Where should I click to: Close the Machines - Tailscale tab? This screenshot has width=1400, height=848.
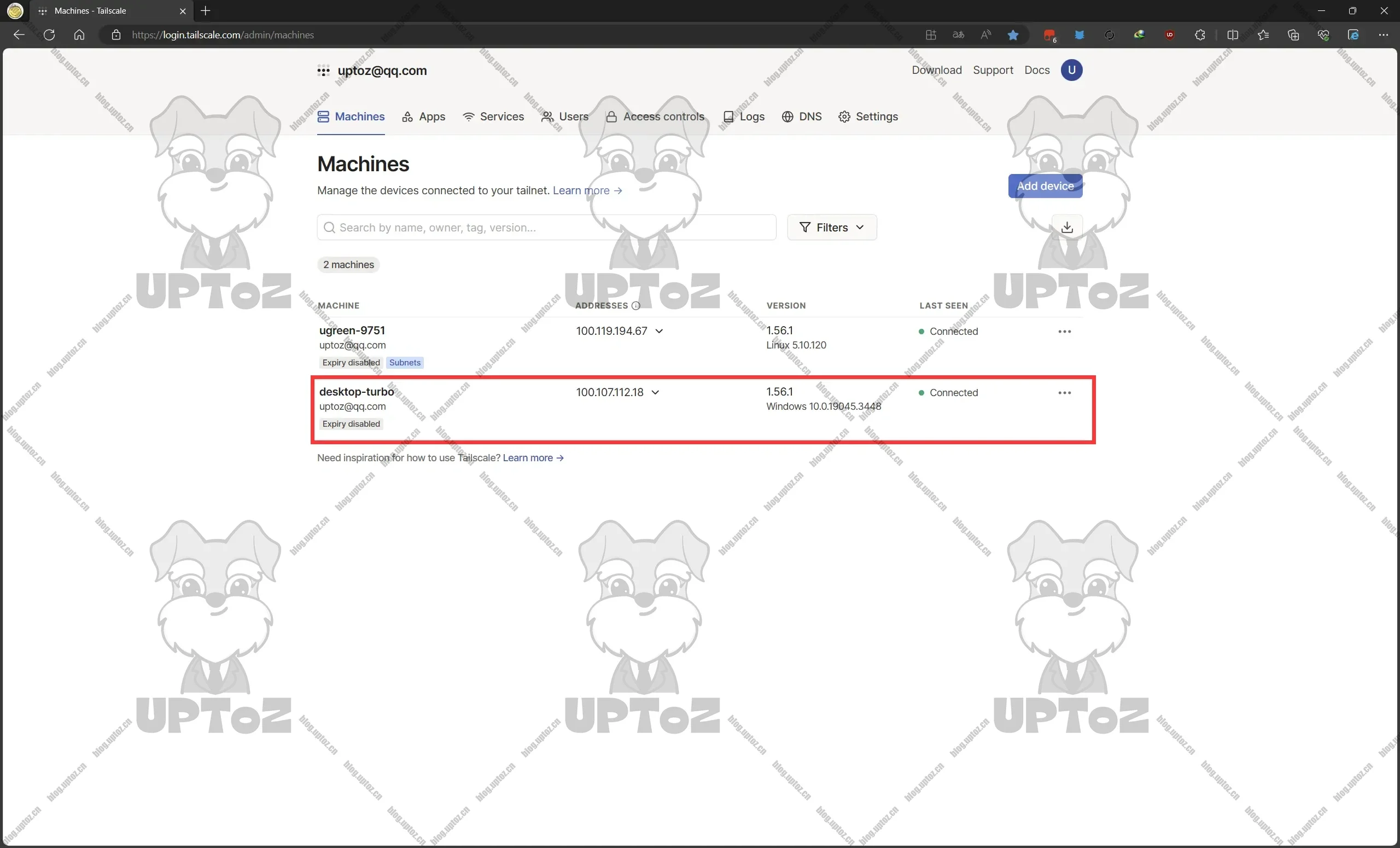coord(183,11)
